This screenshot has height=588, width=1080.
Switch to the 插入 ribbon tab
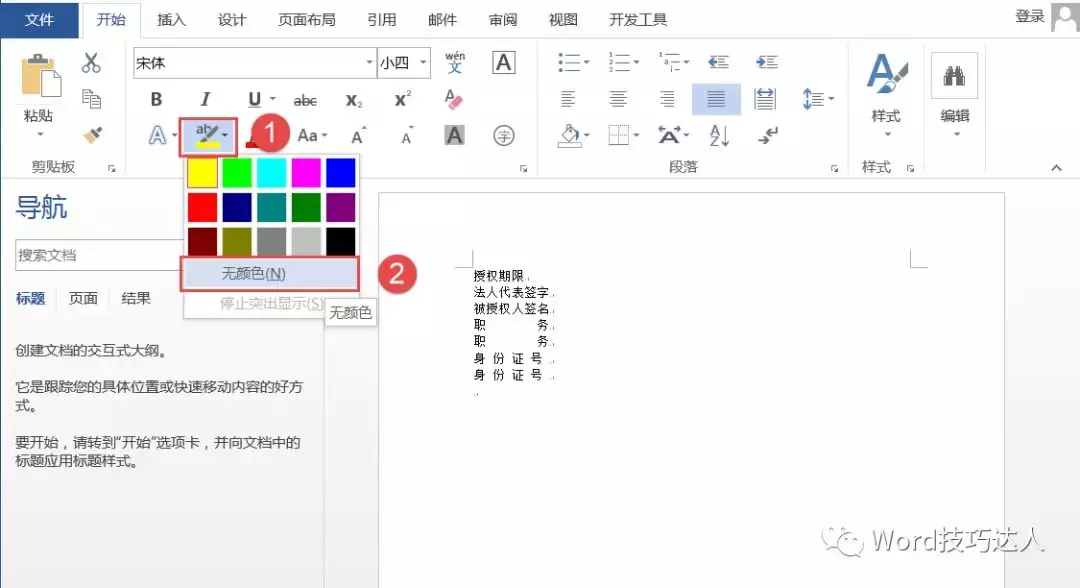click(170, 19)
